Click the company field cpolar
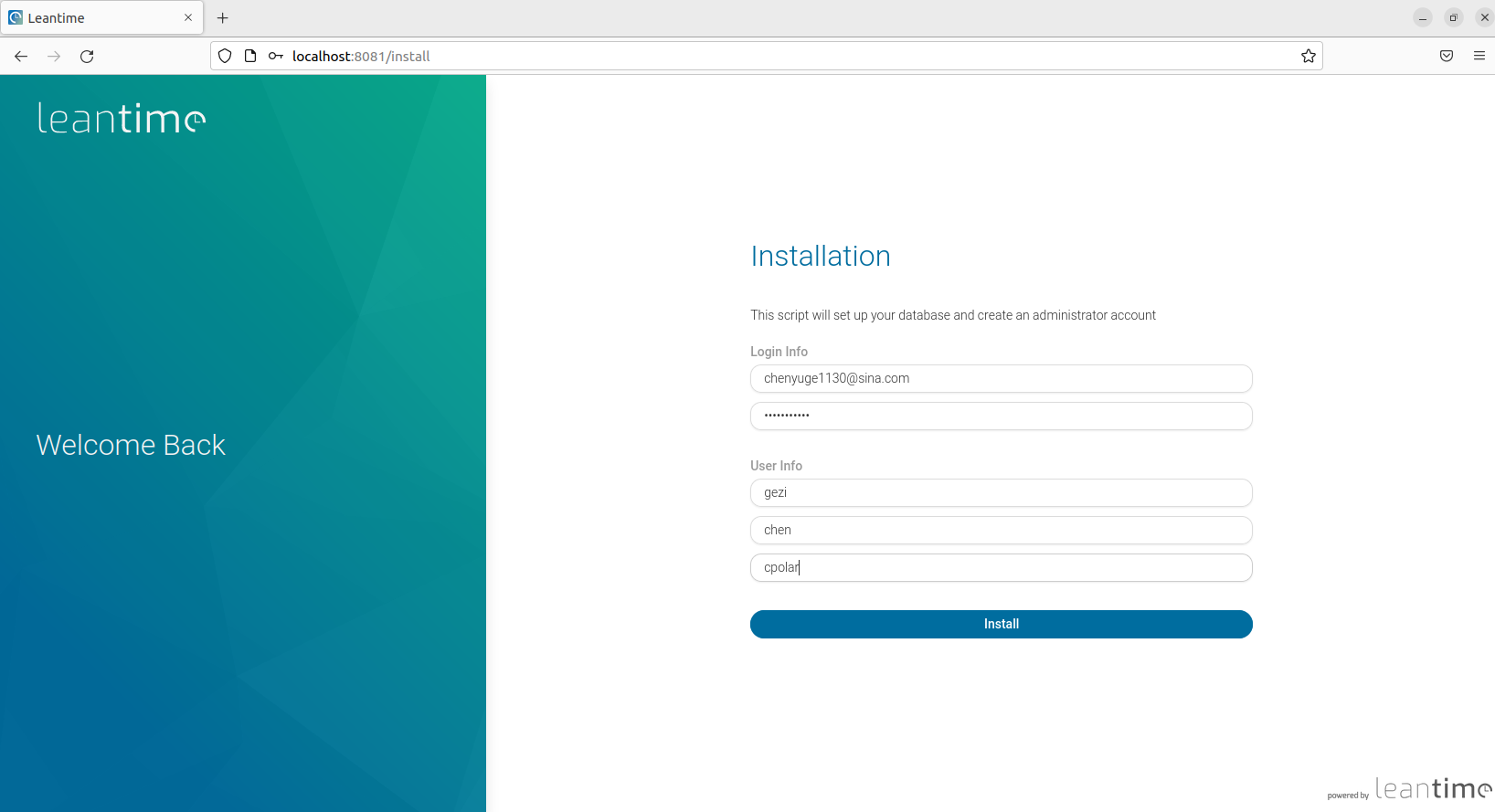1495x812 pixels. (1002, 567)
